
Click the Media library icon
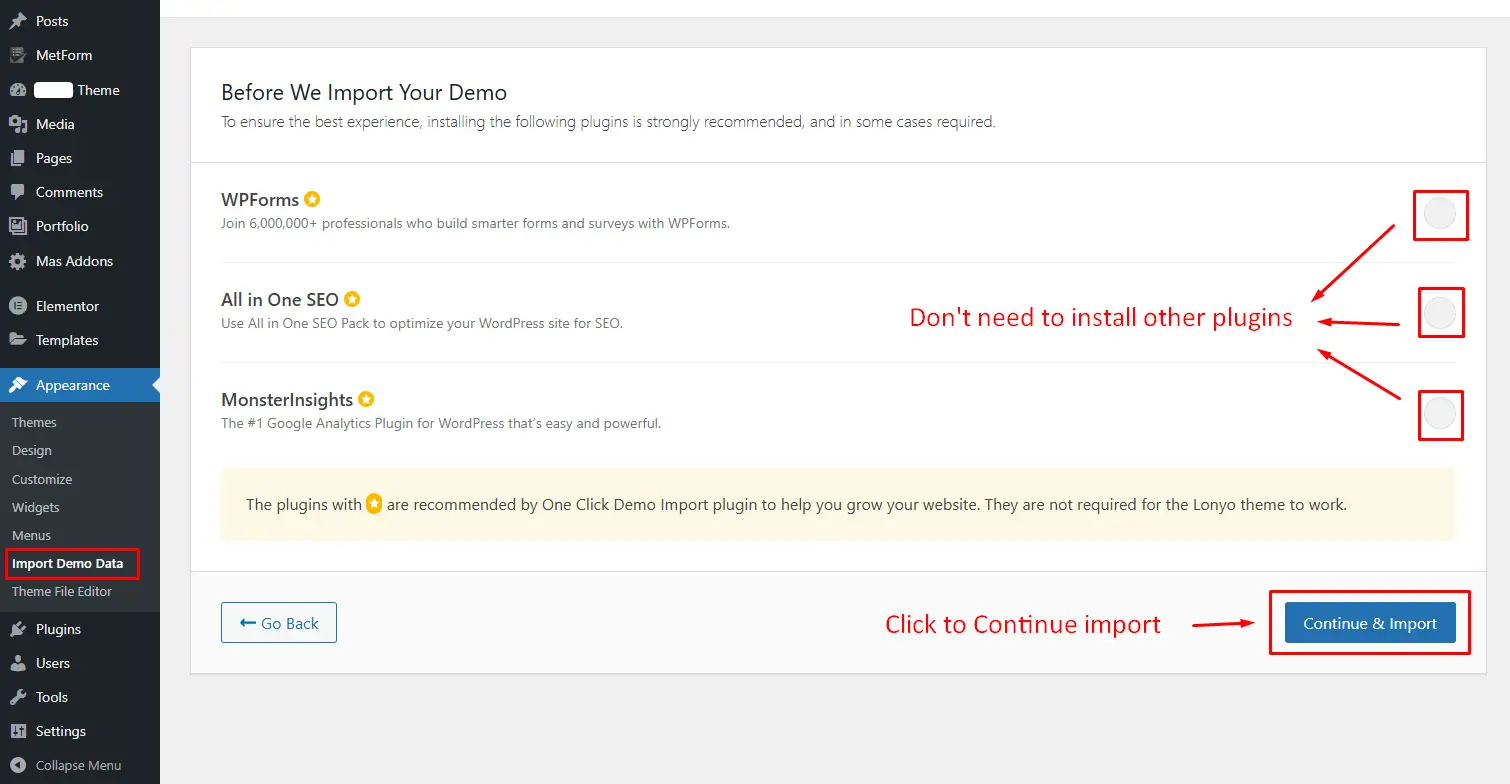click(x=18, y=124)
